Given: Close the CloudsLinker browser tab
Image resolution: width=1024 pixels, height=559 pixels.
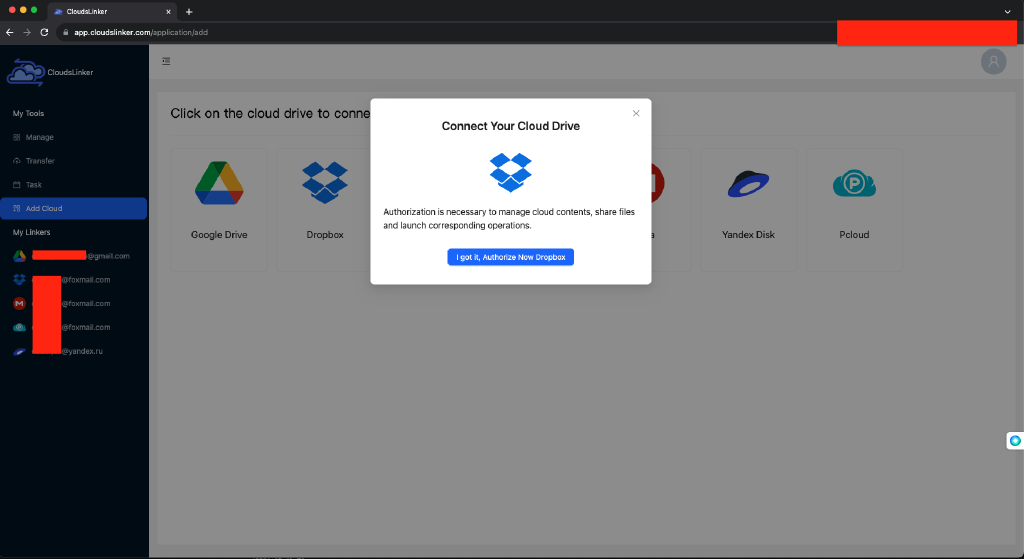Looking at the screenshot, I should [x=168, y=12].
